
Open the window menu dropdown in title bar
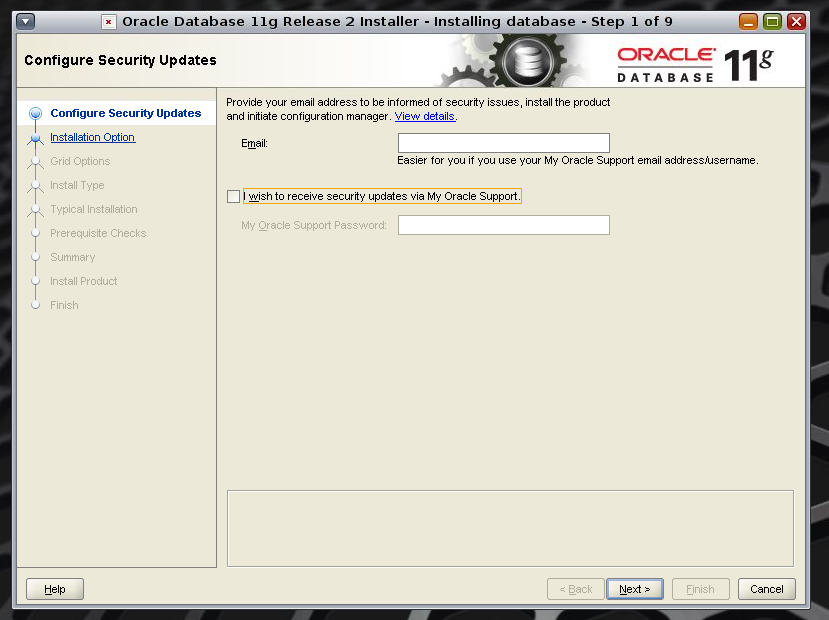pyautogui.click(x=25, y=22)
